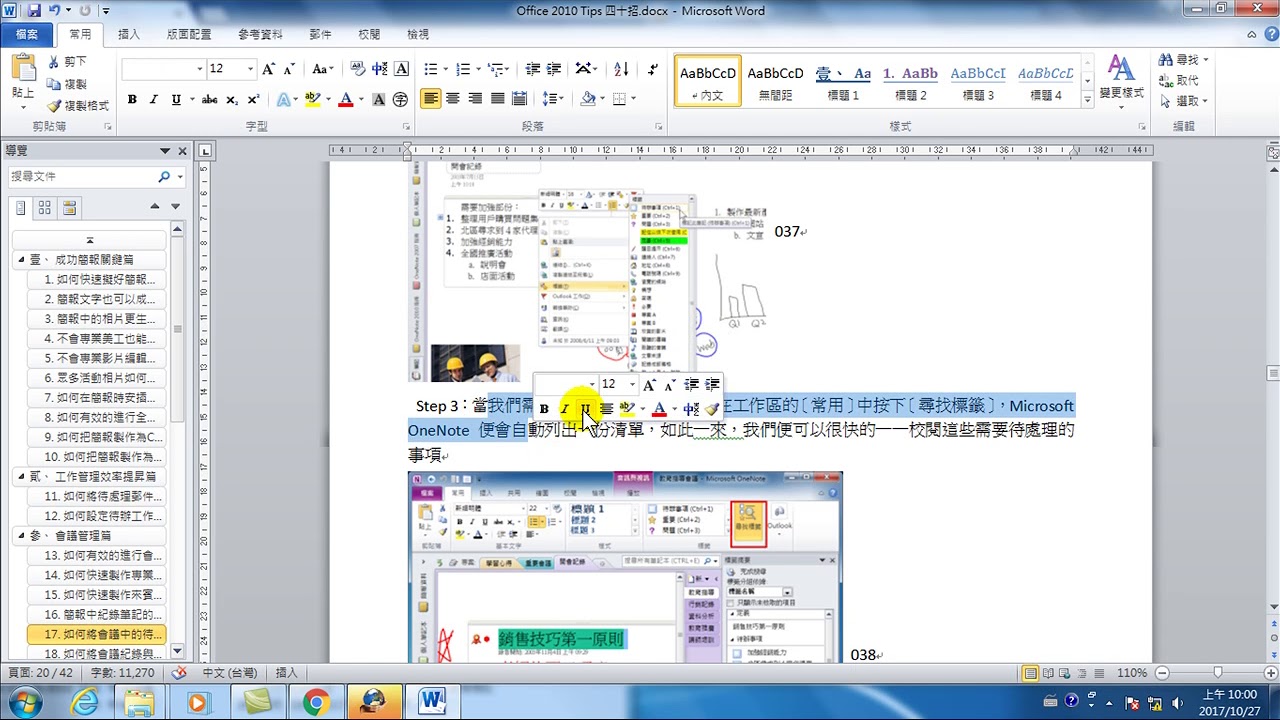Viewport: 1280px width, 720px height.
Task: Switch to the 插入 (Insert) tab
Action: (129, 34)
